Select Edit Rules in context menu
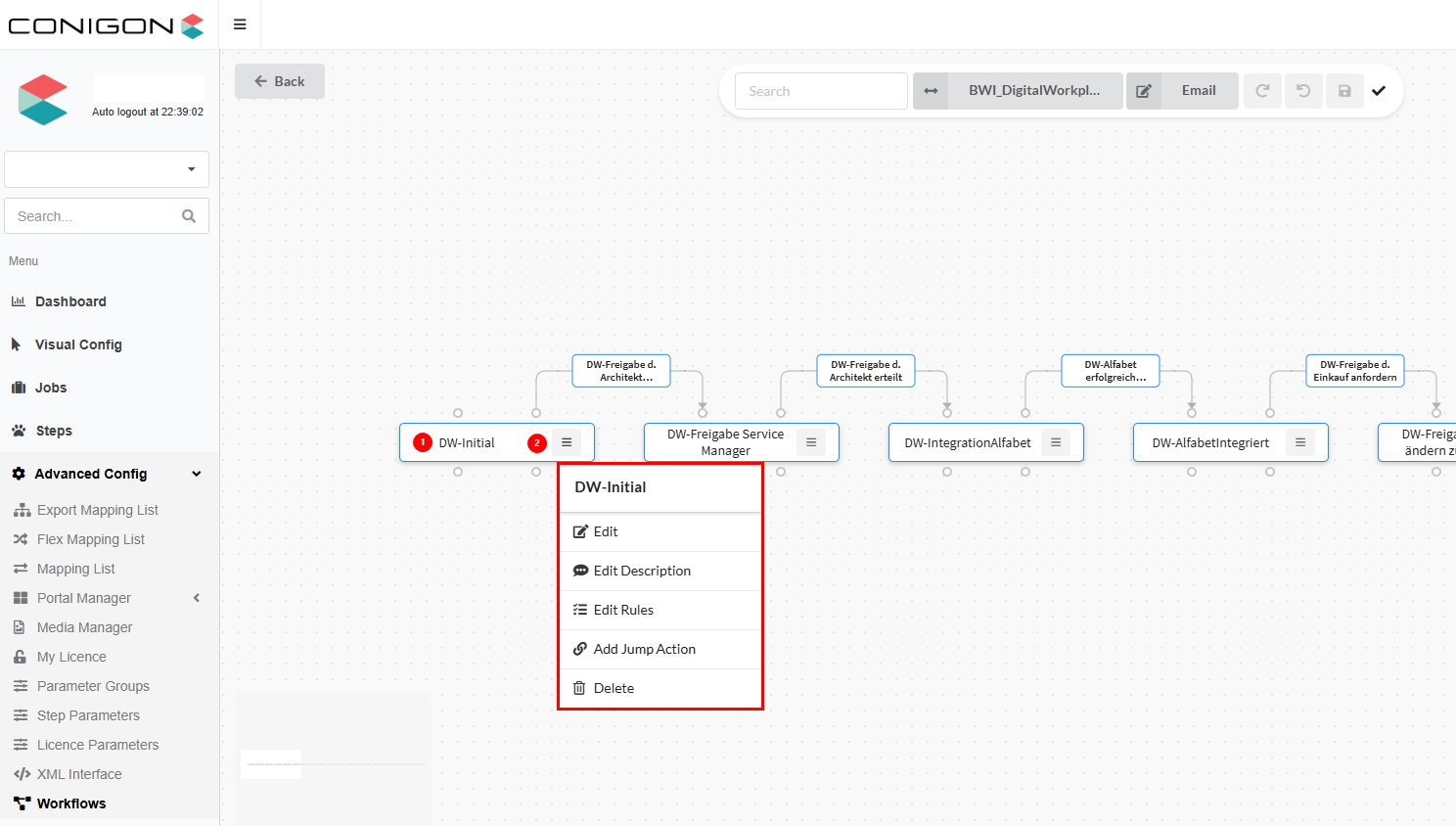Image resolution: width=1456 pixels, height=826 pixels. 623,610
